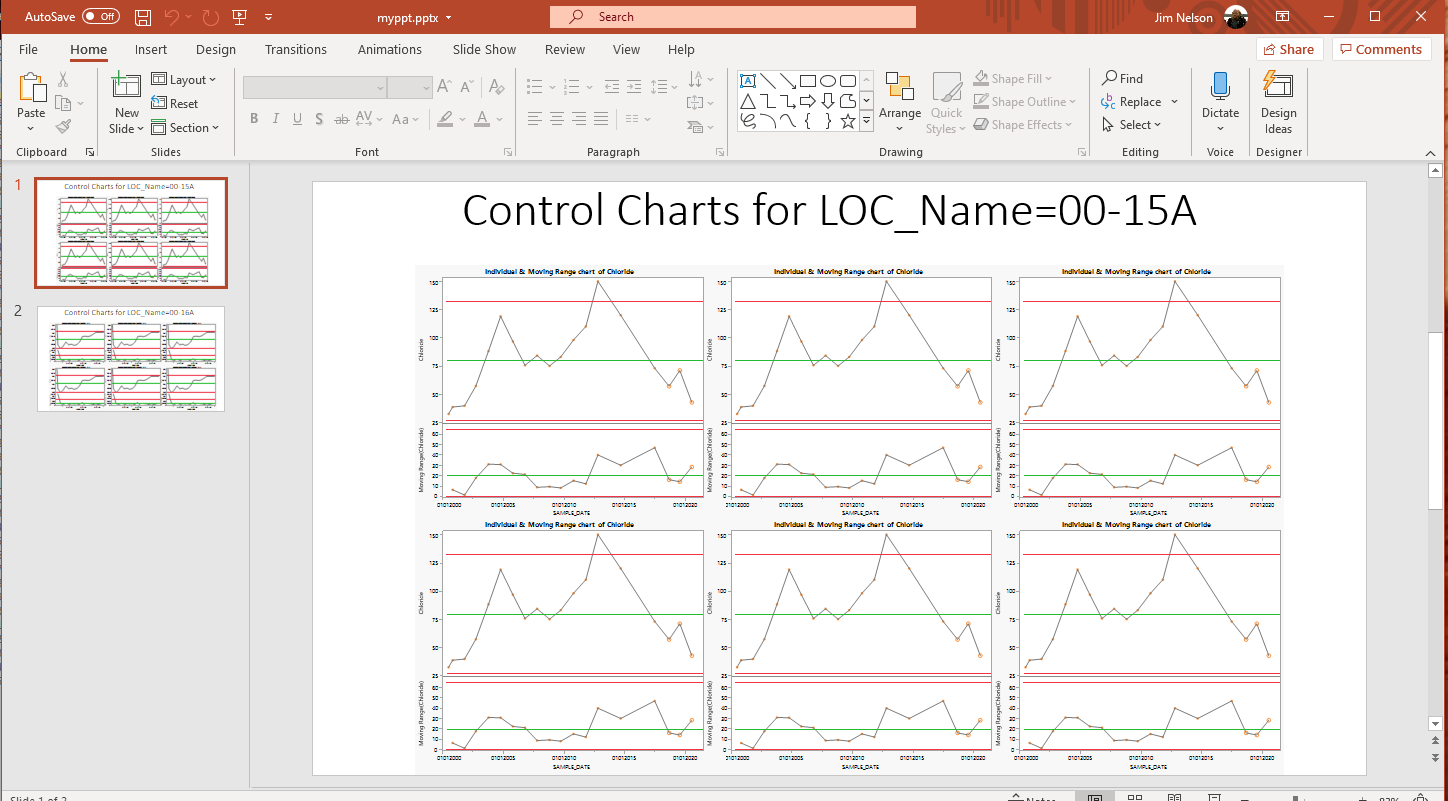Expand the font size dropdown
Viewport: 1448px width, 801px height.
click(425, 87)
